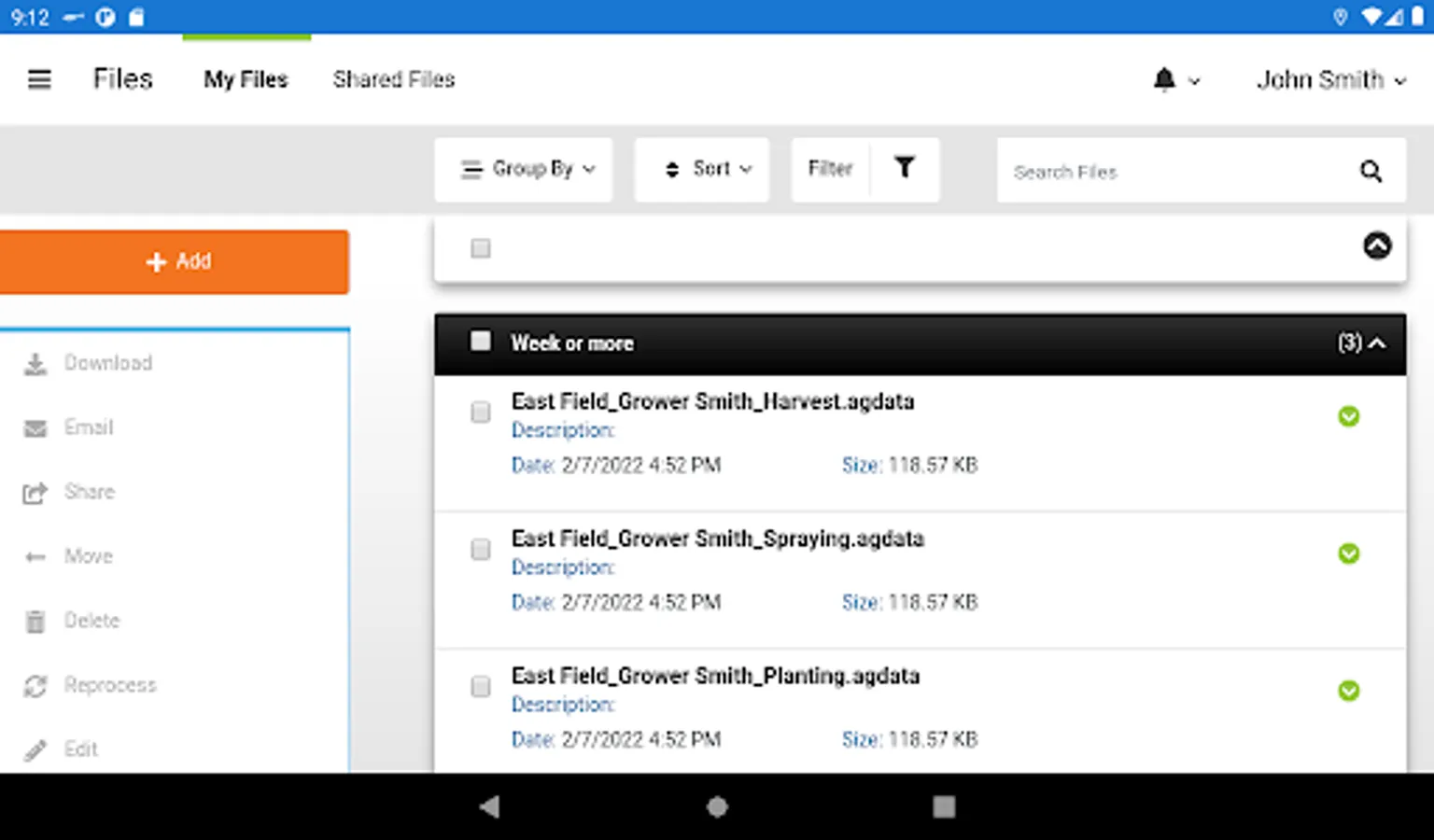Select the Harvest.agdata file checkbox
Screen dimensions: 1434x840
[481, 413]
